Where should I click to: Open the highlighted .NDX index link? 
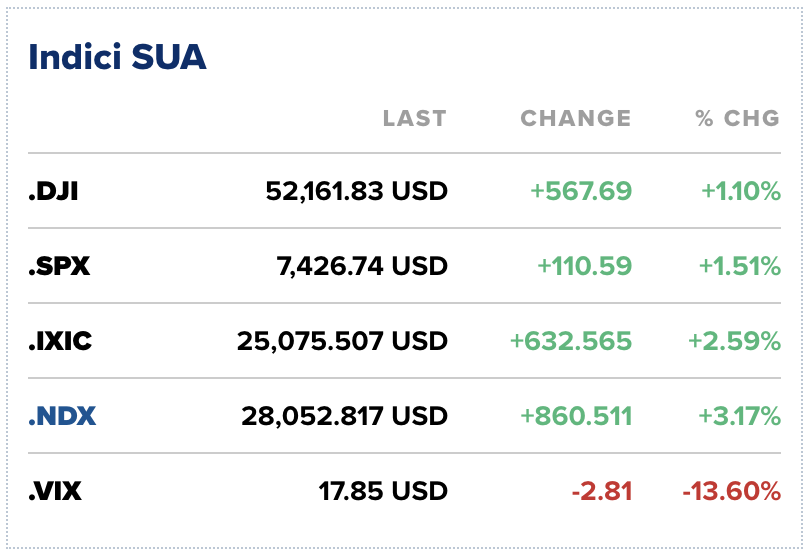pos(62,416)
